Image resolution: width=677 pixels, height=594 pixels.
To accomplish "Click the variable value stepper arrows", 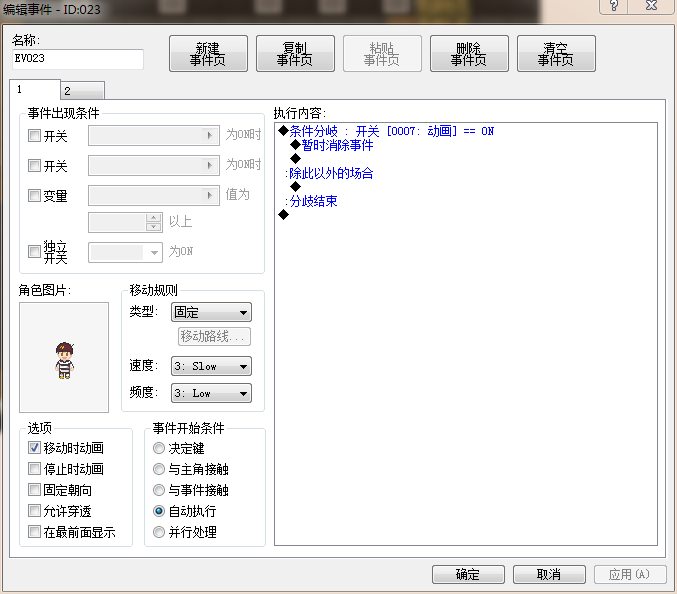I will click(154, 222).
